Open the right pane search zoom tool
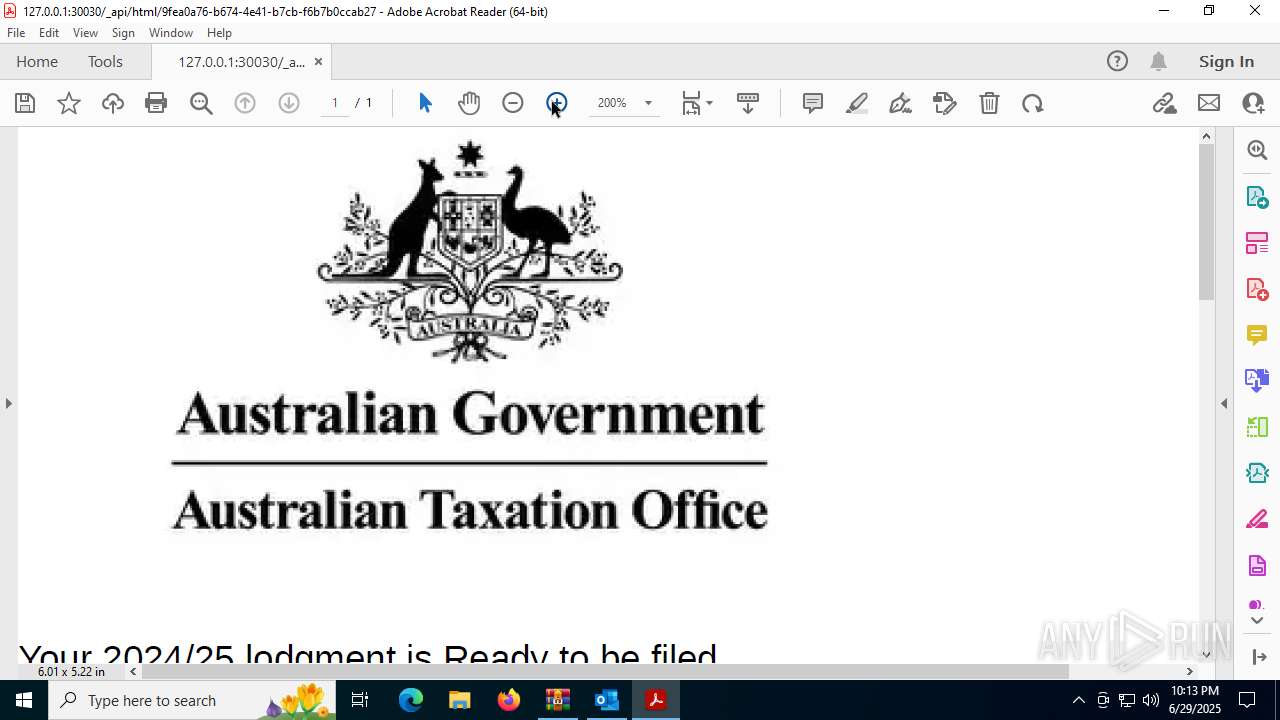 click(1257, 150)
